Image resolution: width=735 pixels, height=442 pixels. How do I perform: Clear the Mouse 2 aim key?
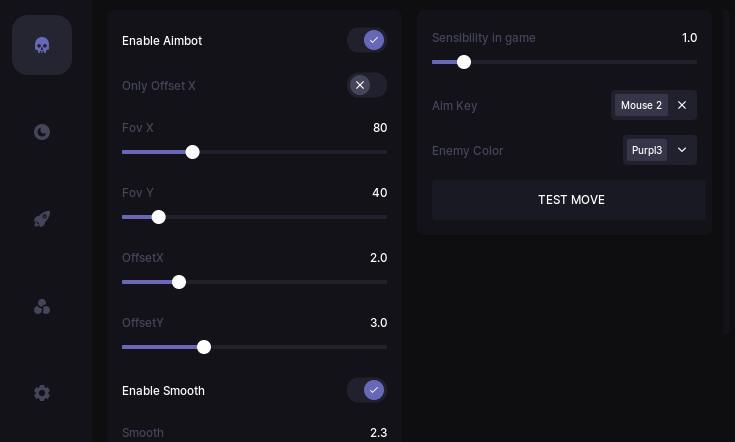pyautogui.click(x=682, y=105)
